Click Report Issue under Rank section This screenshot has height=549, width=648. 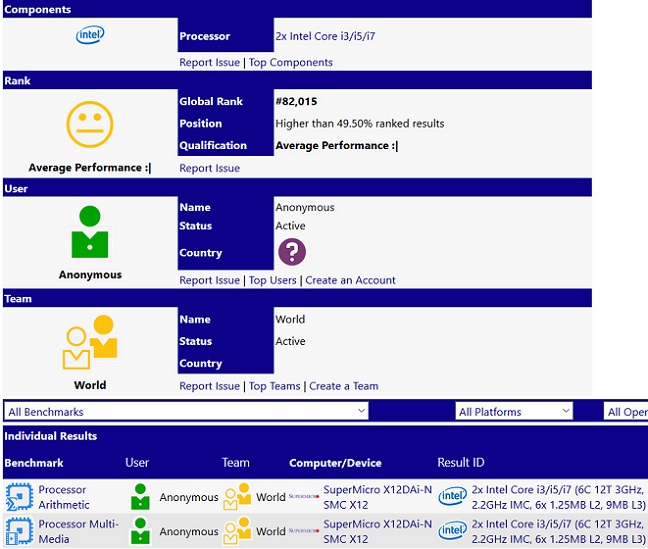coord(210,168)
